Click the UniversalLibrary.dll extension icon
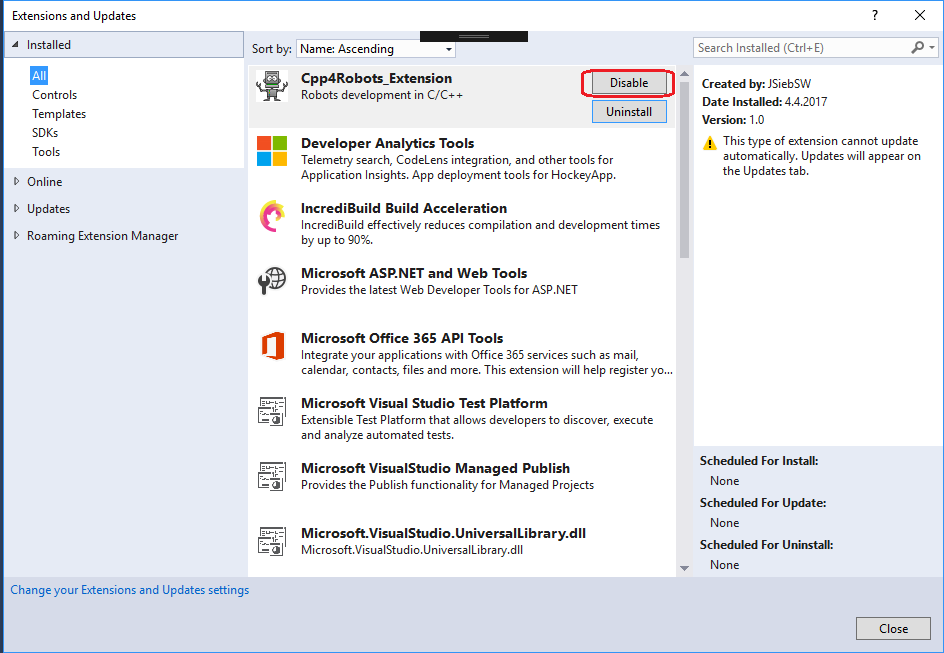Screen dimensions: 944x653 point(272,541)
